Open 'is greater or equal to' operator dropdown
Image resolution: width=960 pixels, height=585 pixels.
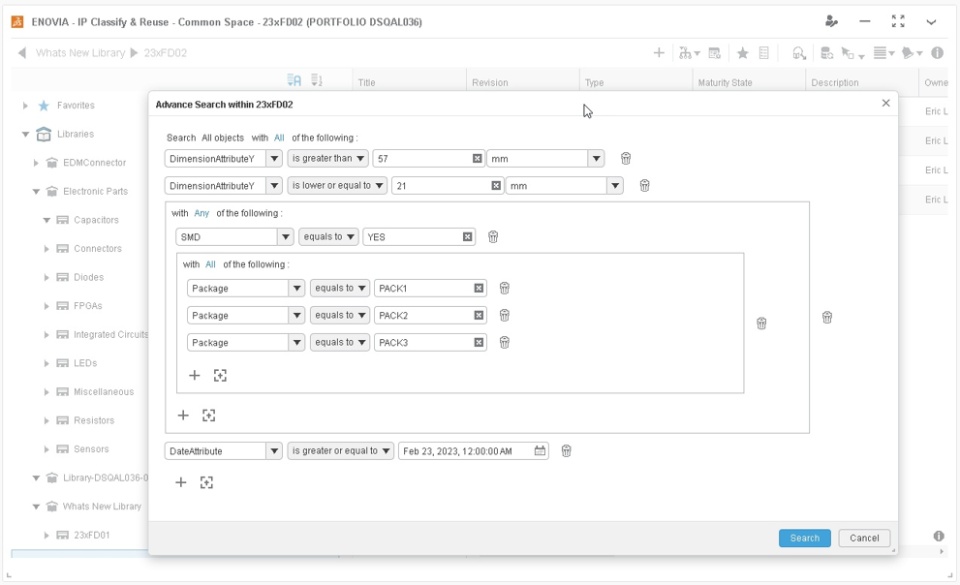[340, 451]
